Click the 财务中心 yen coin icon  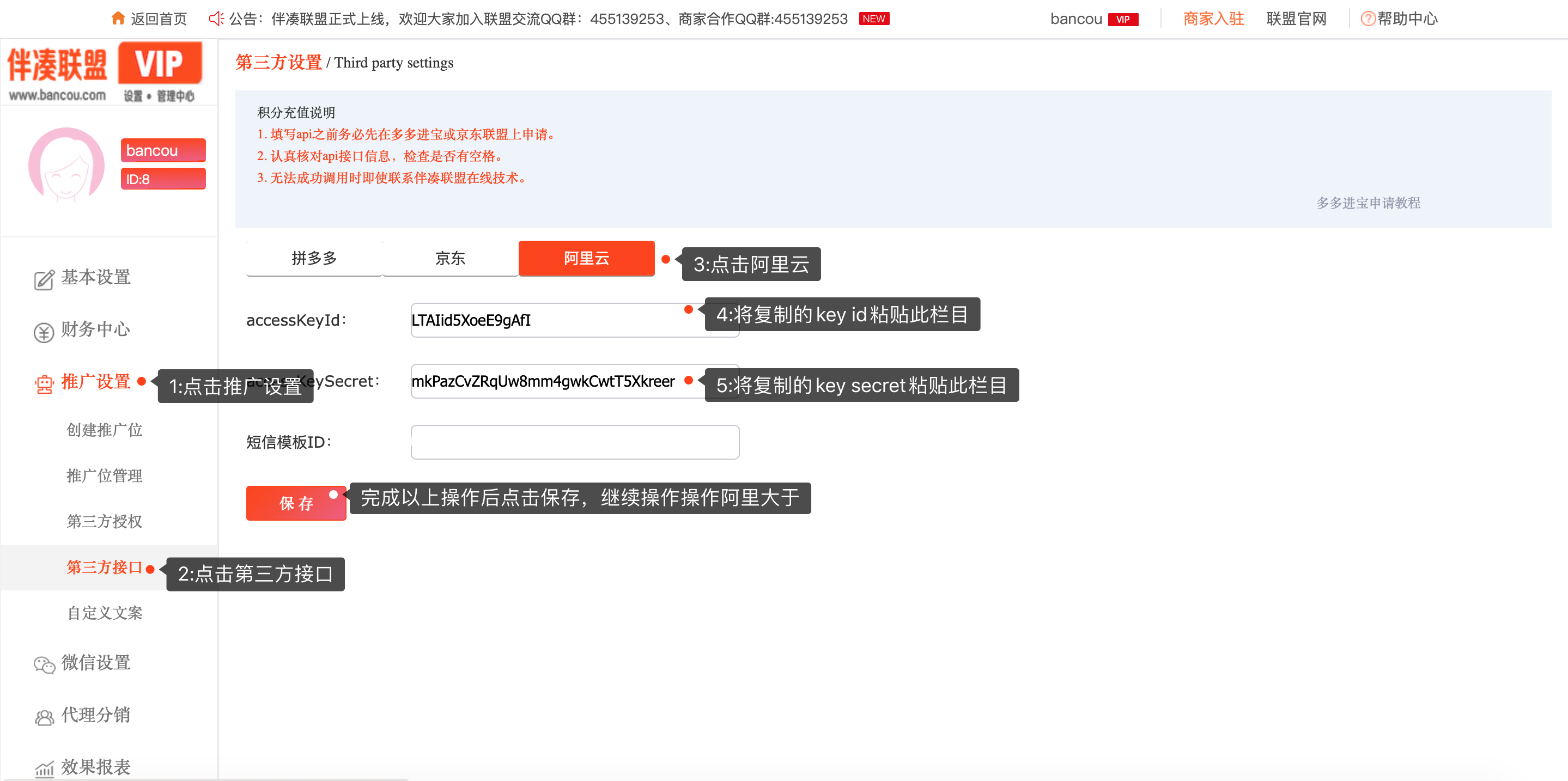click(x=44, y=332)
